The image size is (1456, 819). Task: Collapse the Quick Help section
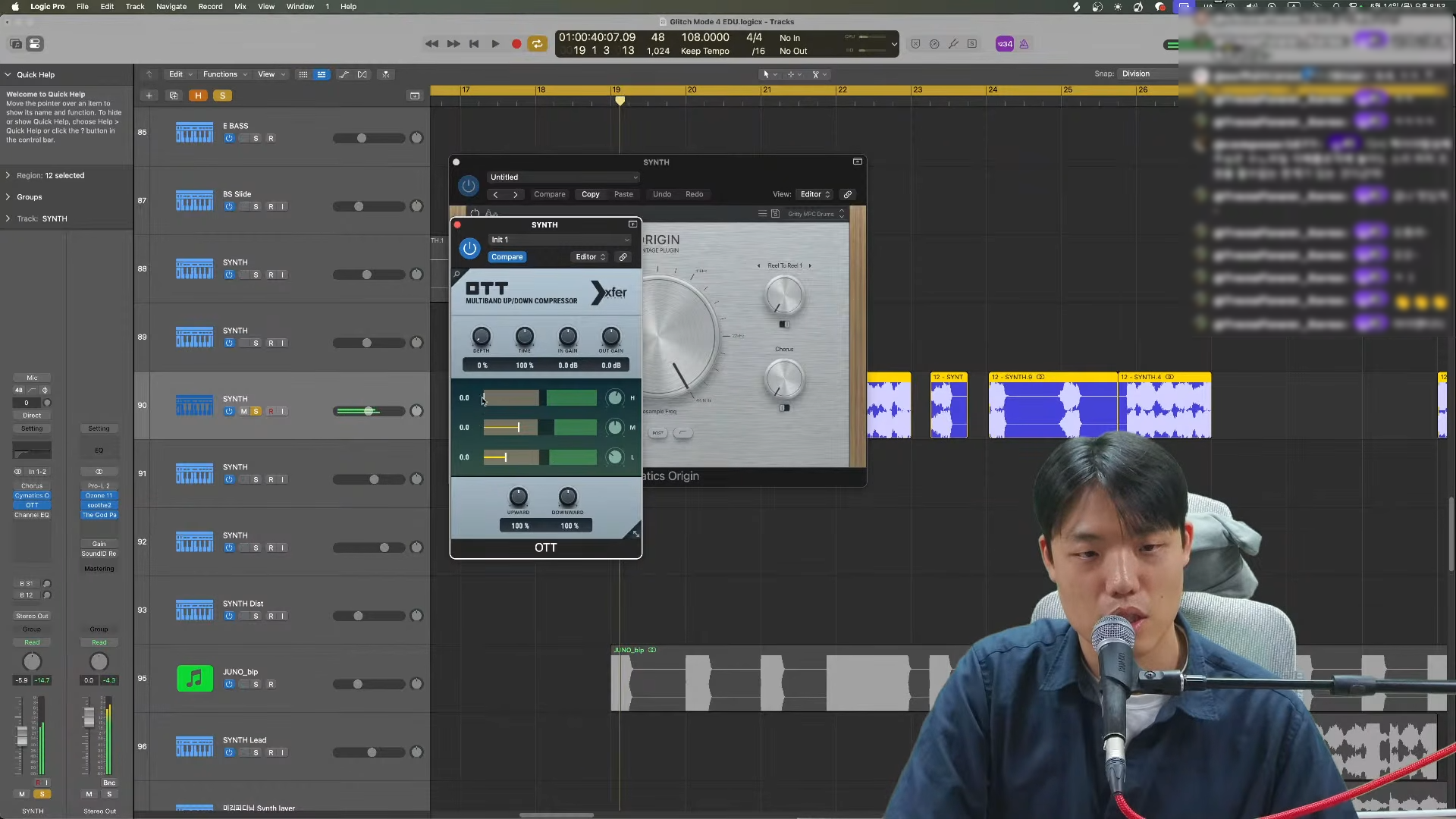(8, 74)
